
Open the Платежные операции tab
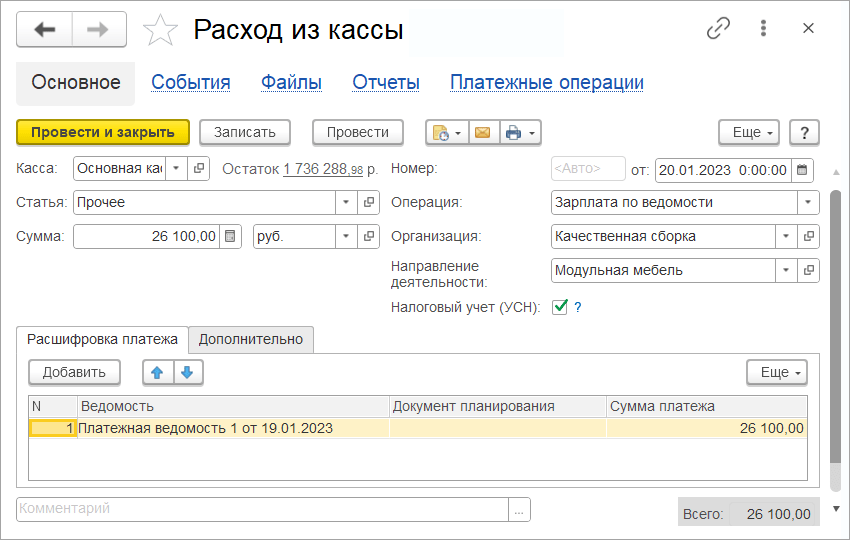pyautogui.click(x=546, y=83)
